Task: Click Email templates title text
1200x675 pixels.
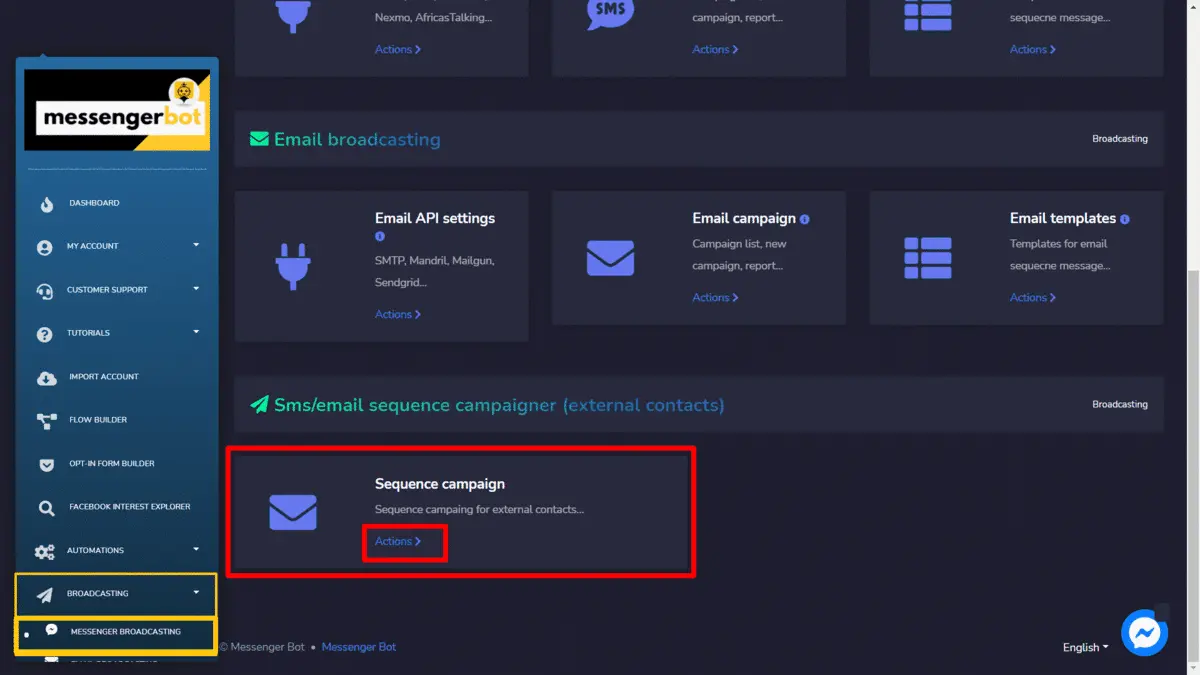Action: pyautogui.click(x=1063, y=218)
